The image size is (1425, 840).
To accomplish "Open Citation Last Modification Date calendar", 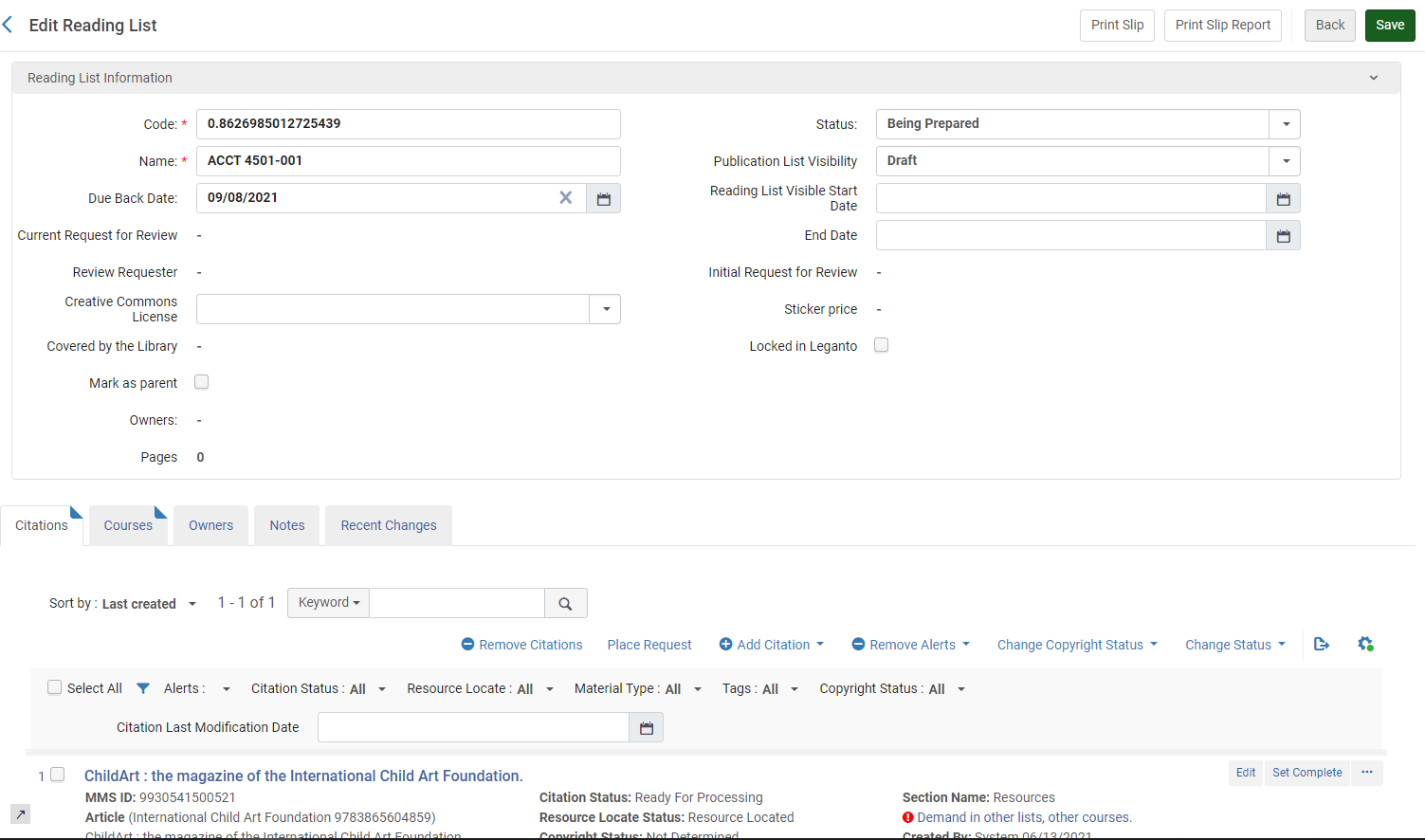I will (x=647, y=727).
